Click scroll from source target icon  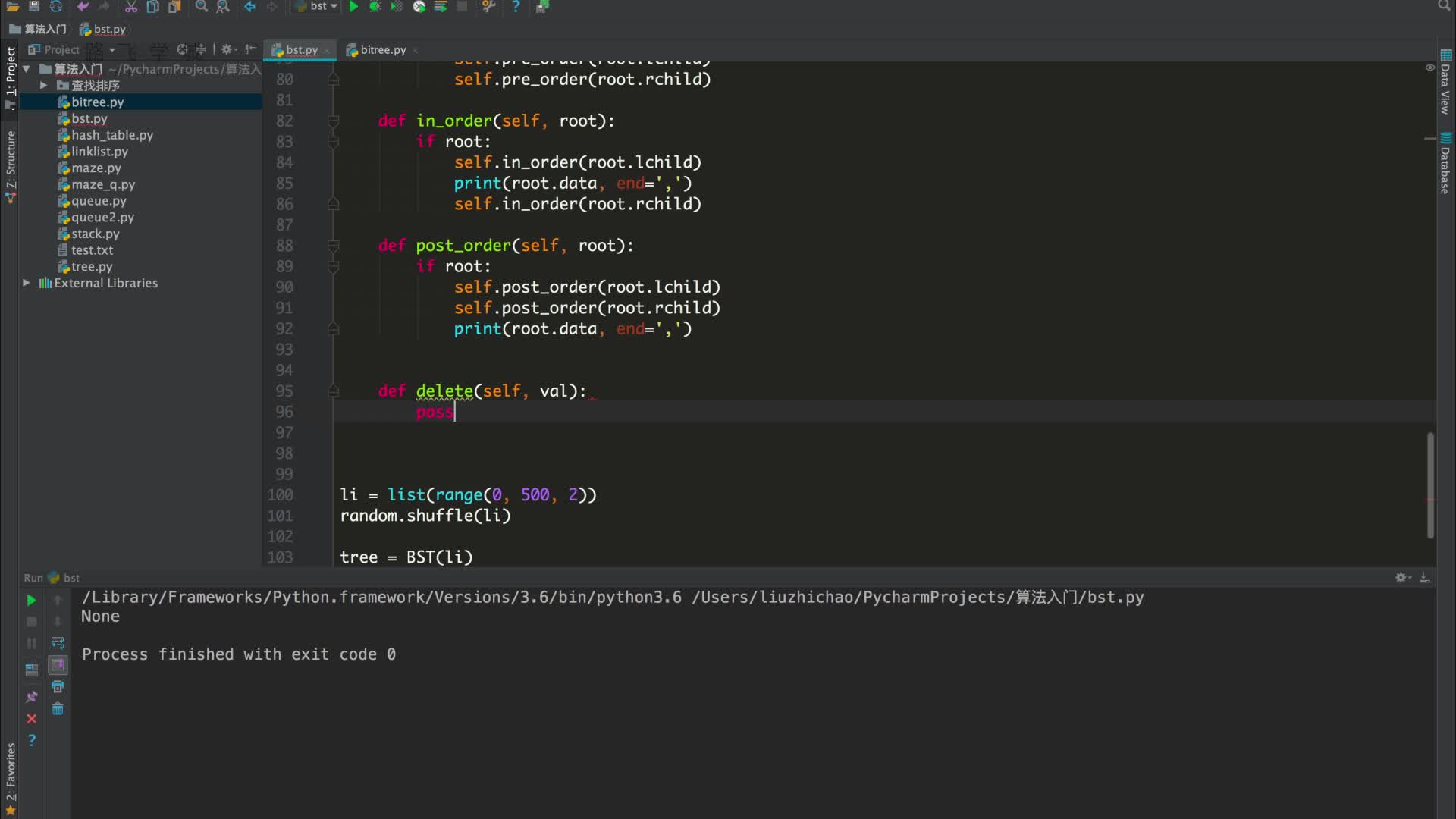pyautogui.click(x=182, y=49)
